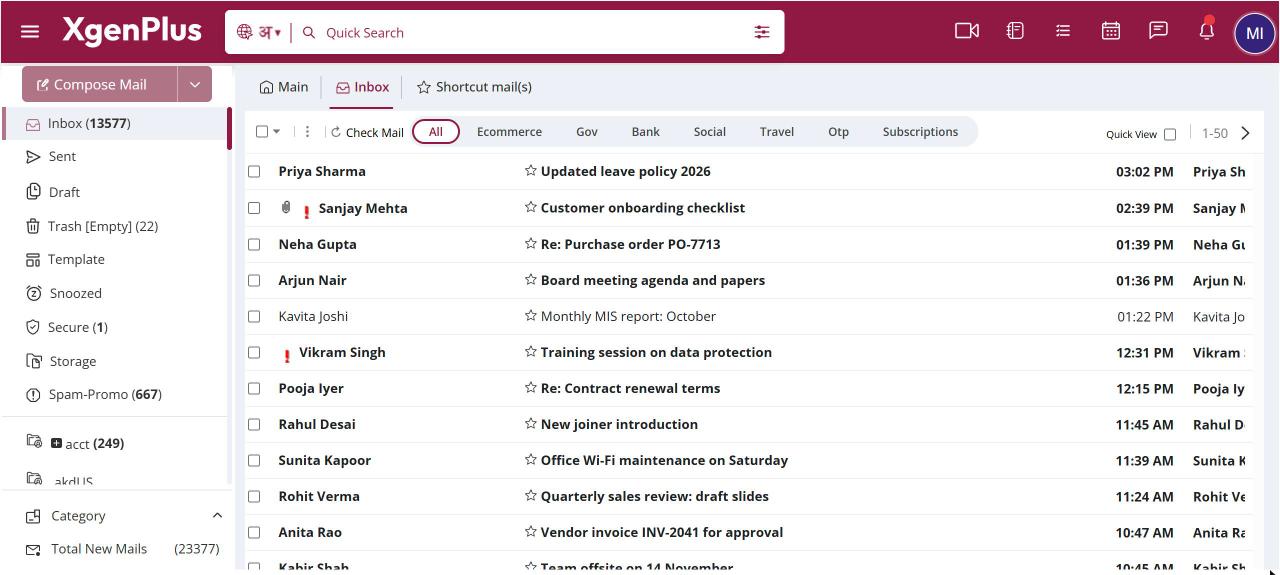Open the notifications bell
This screenshot has height=575, width=1280.
coord(1206,30)
